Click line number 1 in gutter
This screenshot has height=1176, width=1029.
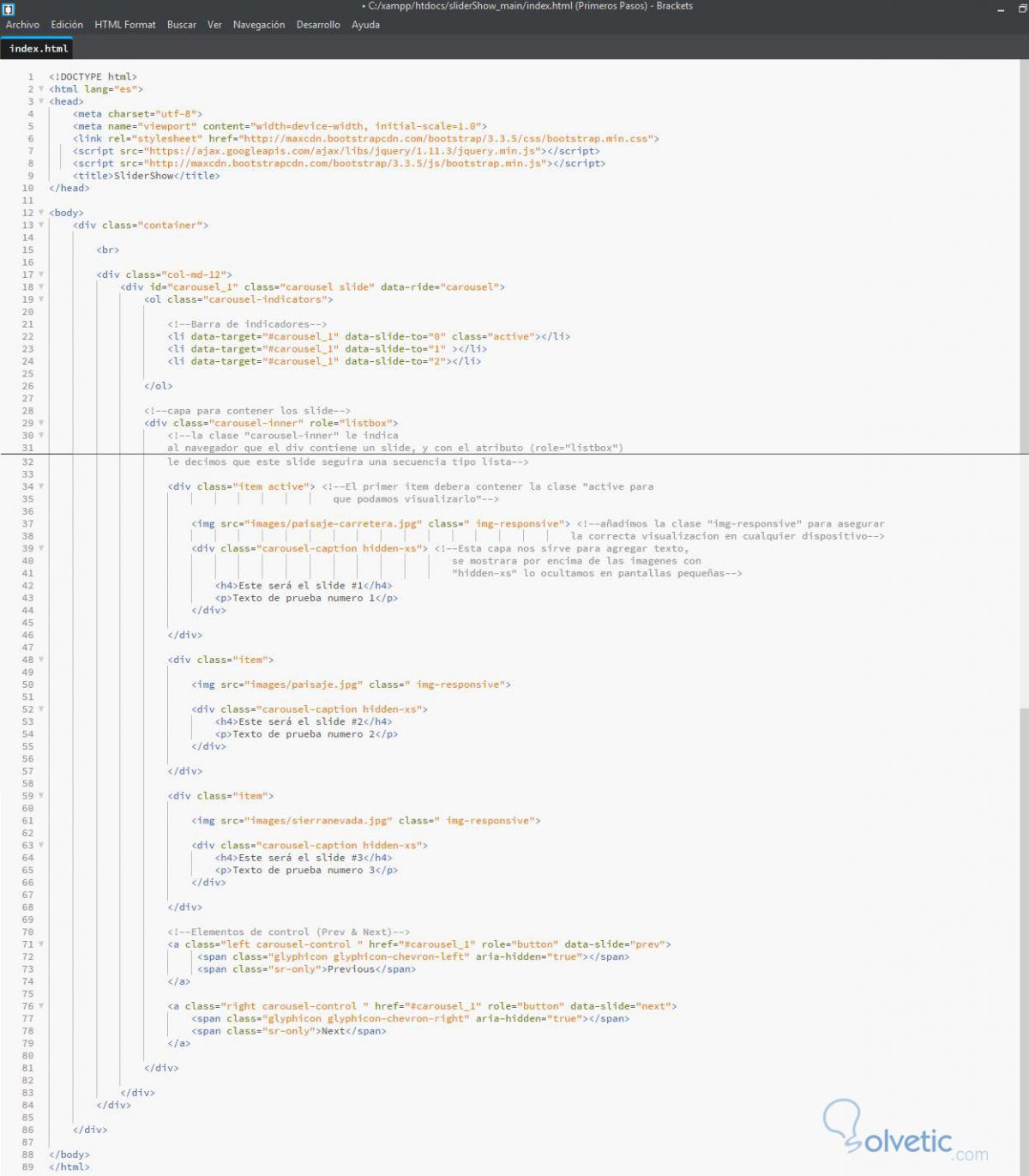[31, 76]
